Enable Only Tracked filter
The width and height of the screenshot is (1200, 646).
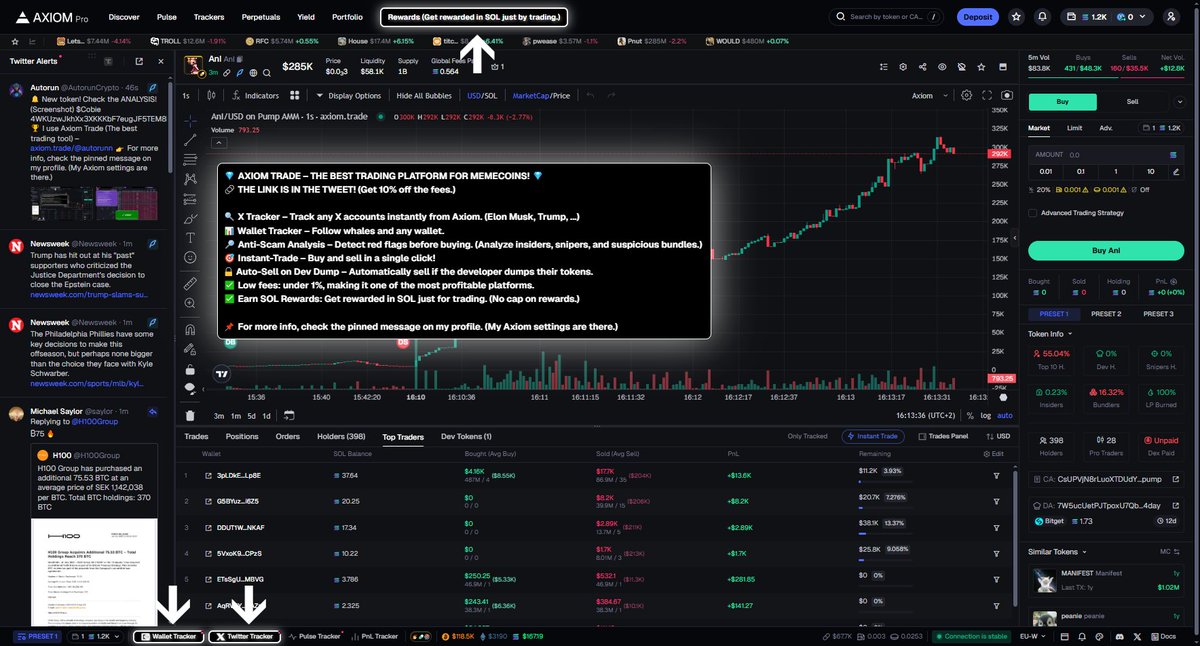click(x=807, y=436)
